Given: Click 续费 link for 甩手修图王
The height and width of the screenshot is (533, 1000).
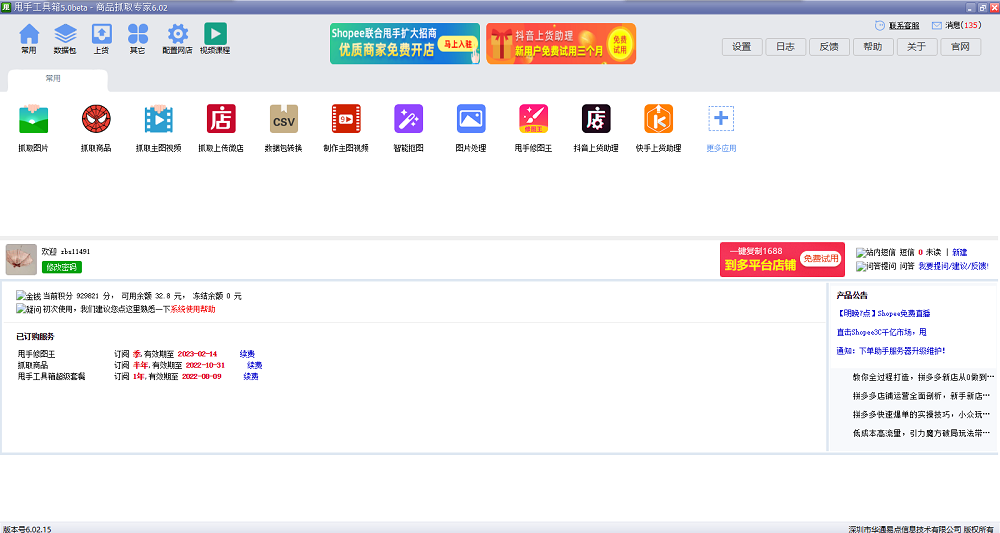Looking at the screenshot, I should click(247, 354).
